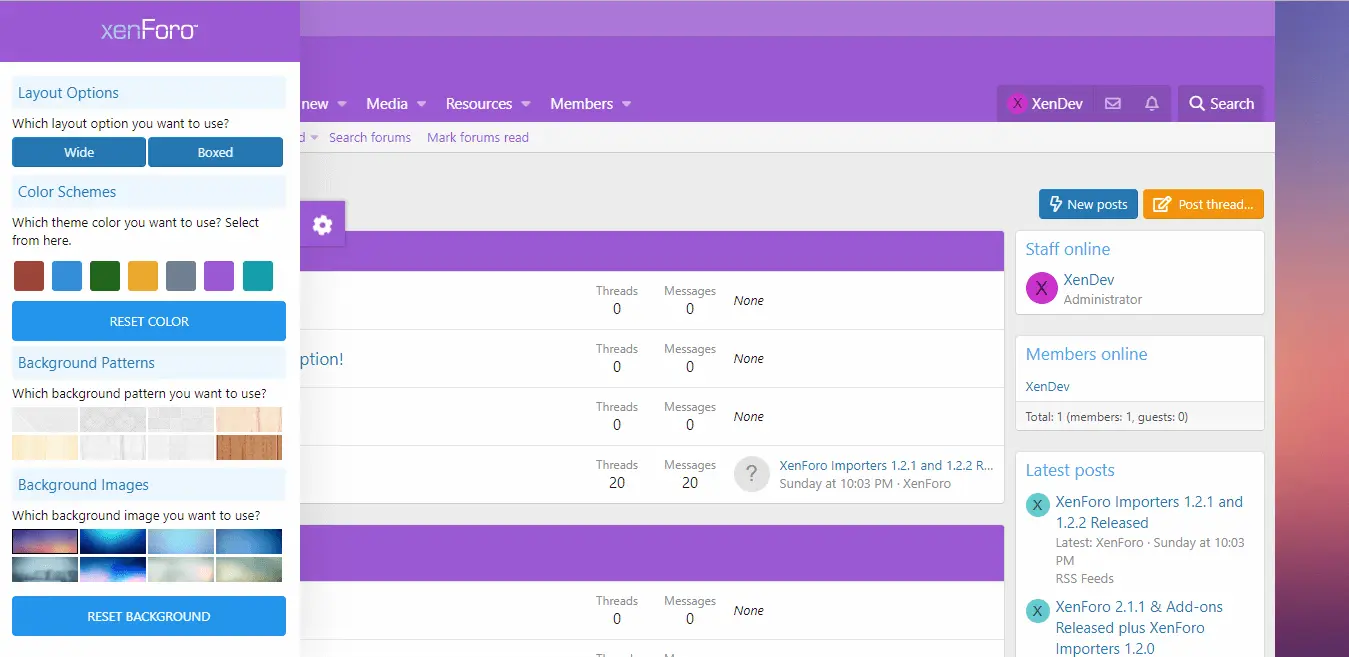Click the lightning New posts button
Image resolution: width=1349 pixels, height=657 pixels.
(1088, 204)
